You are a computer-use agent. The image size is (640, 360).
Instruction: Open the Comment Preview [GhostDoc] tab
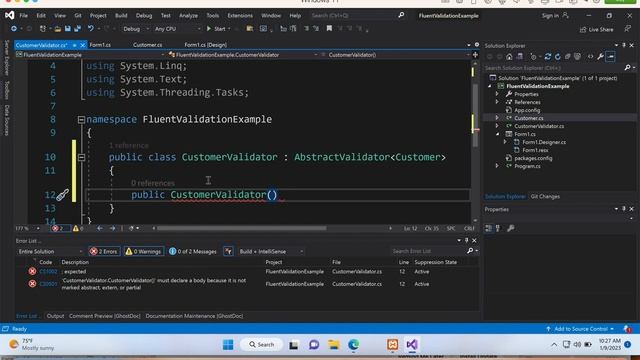tap(104, 316)
